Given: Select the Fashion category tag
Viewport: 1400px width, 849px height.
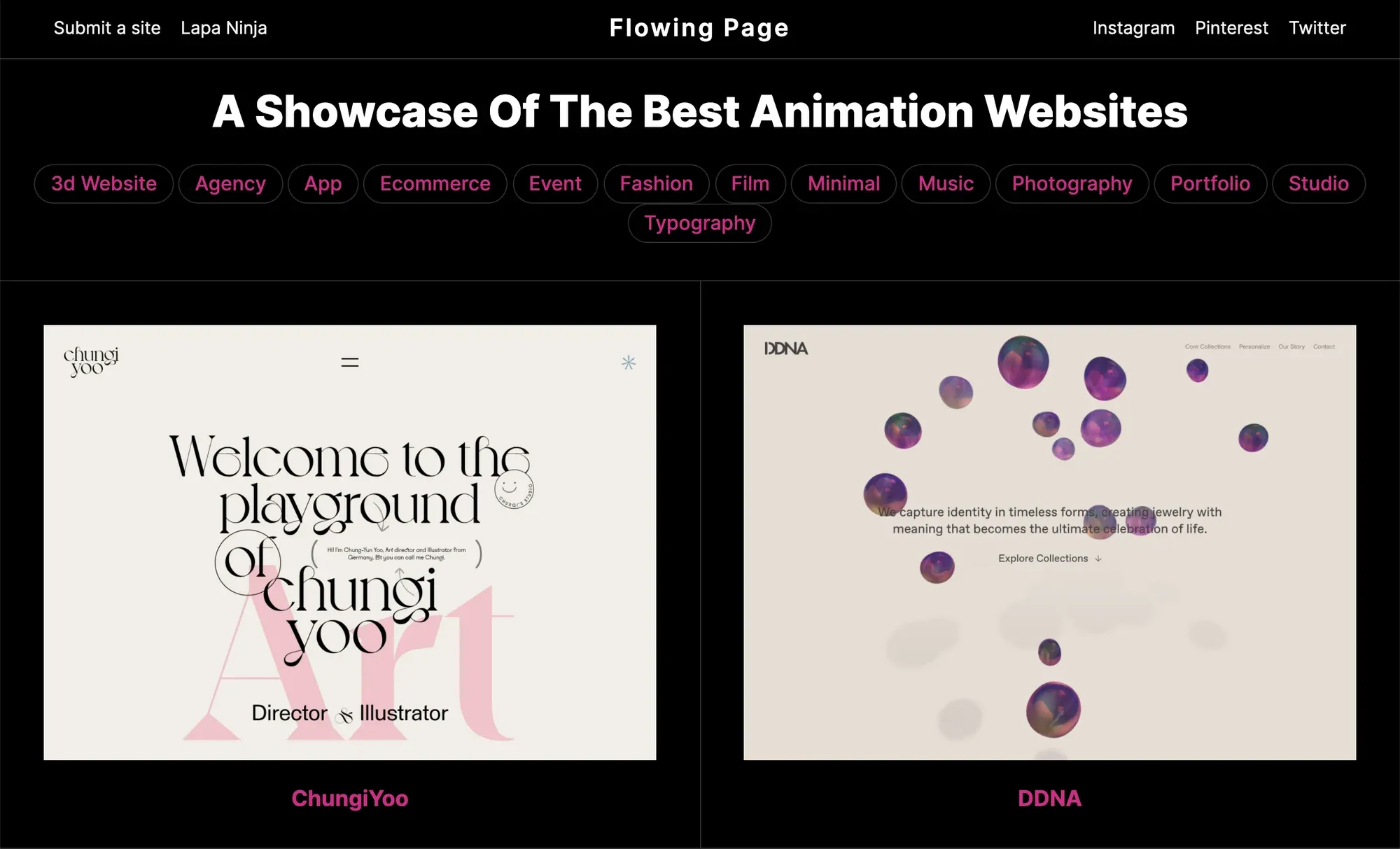Looking at the screenshot, I should 656,183.
